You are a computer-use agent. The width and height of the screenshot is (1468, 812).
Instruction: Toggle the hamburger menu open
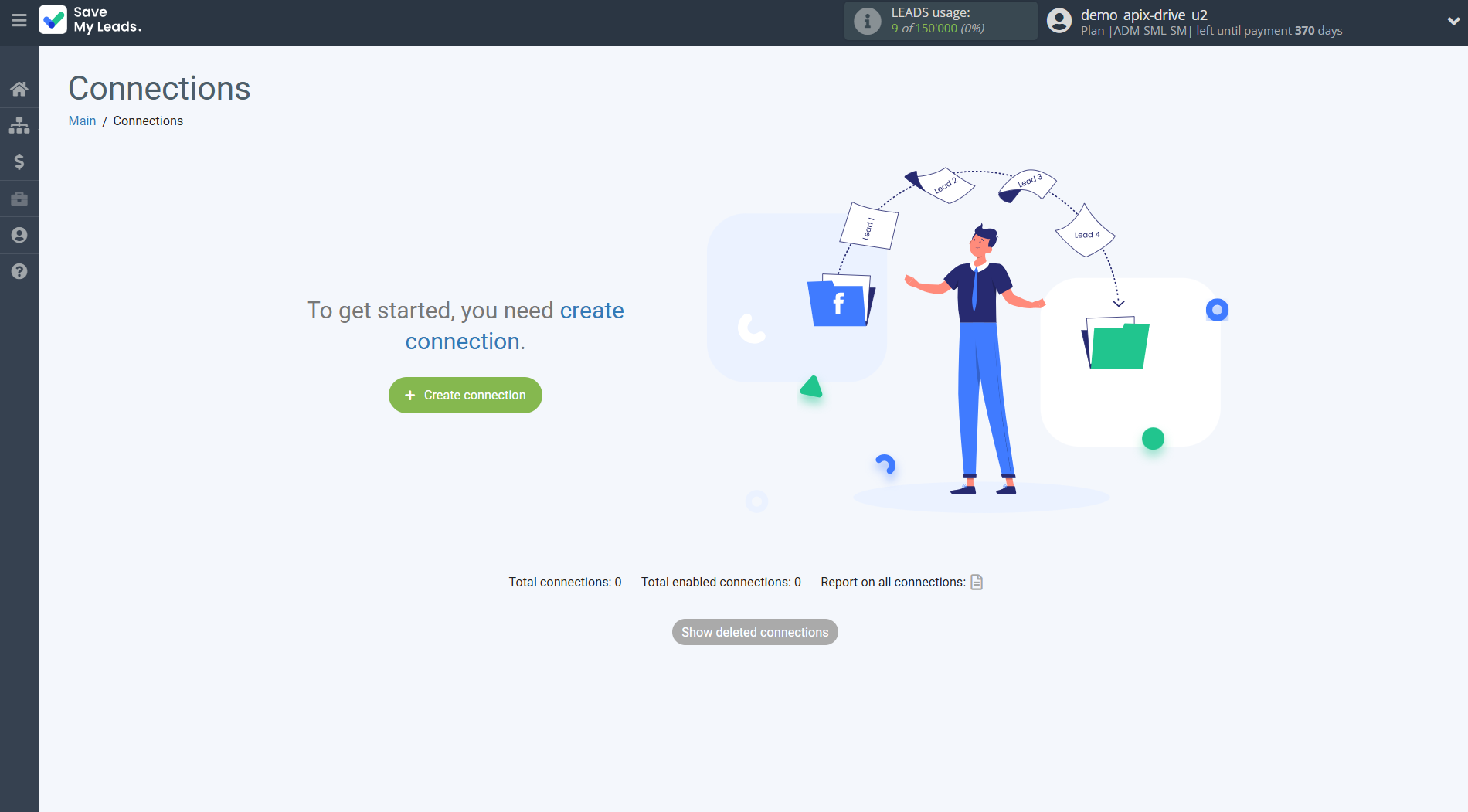[19, 21]
